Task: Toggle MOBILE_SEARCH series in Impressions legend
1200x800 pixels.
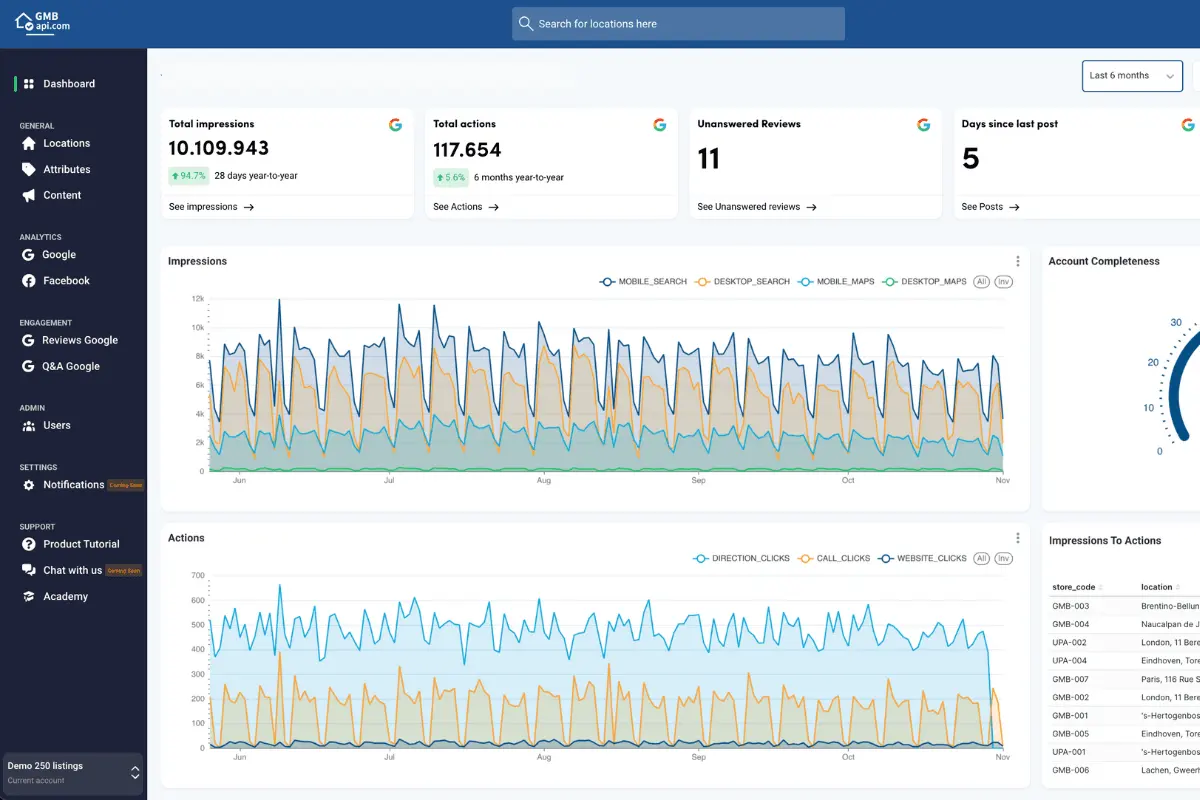Action: (643, 282)
